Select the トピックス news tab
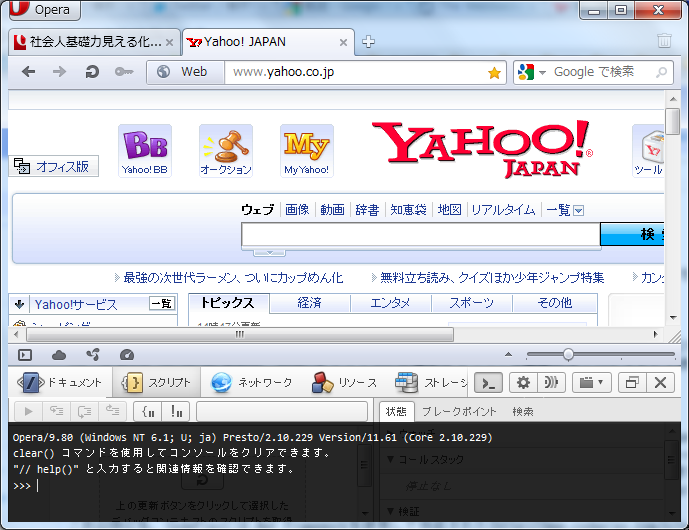Image resolution: width=689 pixels, height=530 pixels. pyautogui.click(x=228, y=303)
